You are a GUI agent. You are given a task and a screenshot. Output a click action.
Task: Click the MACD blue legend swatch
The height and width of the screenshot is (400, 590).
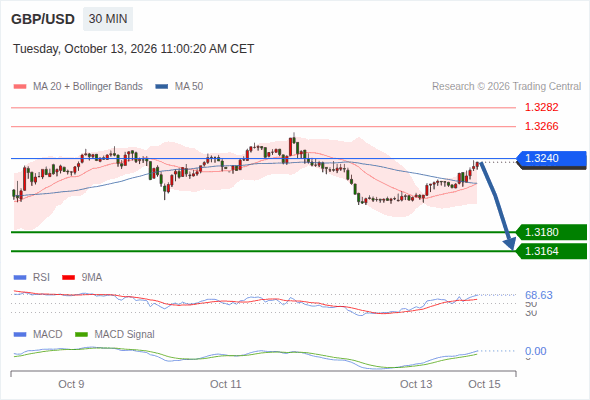[20, 335]
